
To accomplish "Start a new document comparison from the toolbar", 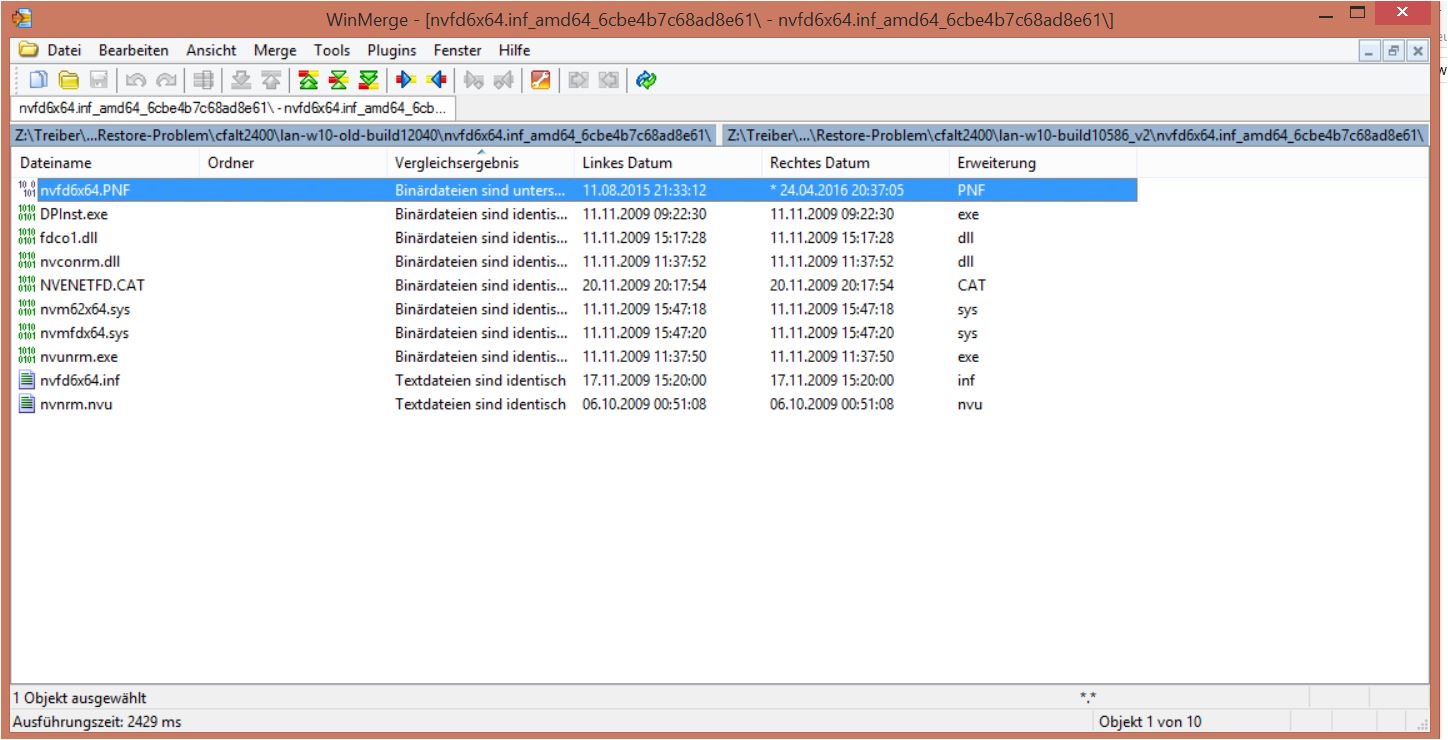I will point(37,80).
